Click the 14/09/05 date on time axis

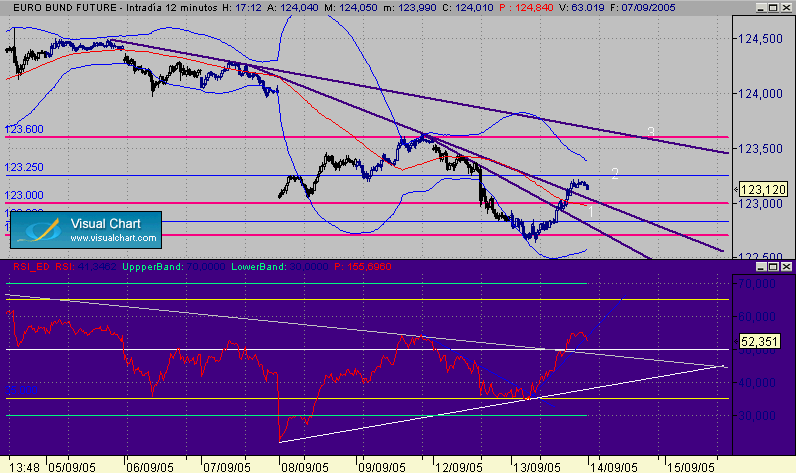[614, 466]
